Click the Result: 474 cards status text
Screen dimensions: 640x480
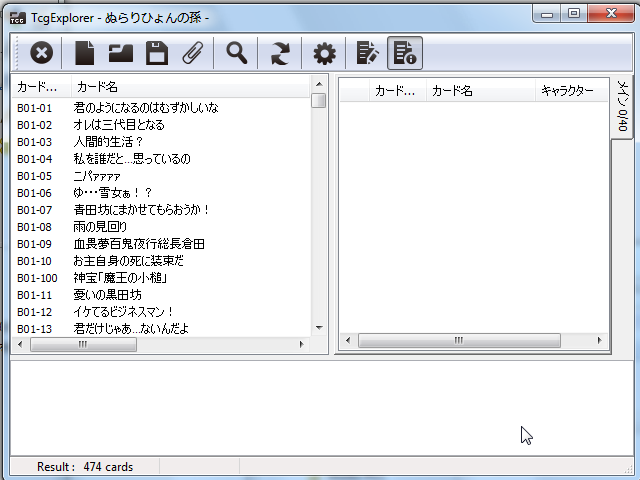click(x=85, y=467)
